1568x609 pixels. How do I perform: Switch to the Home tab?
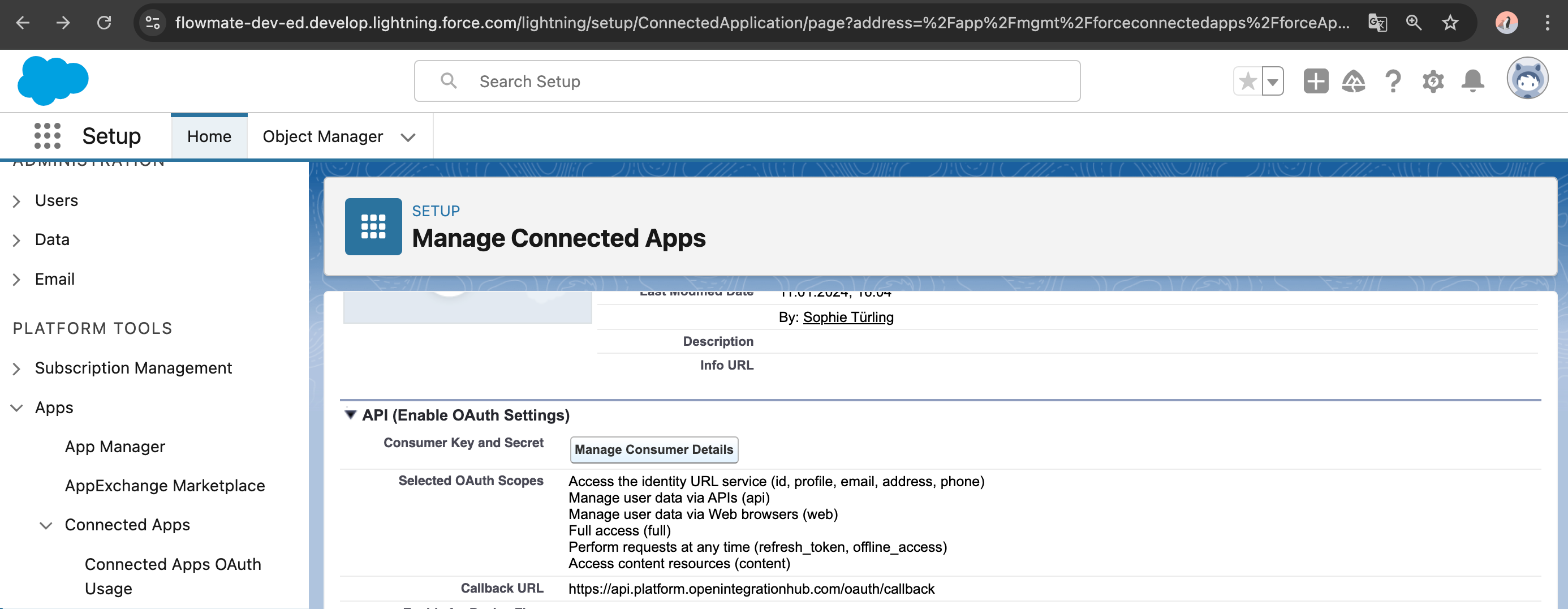[x=209, y=136]
